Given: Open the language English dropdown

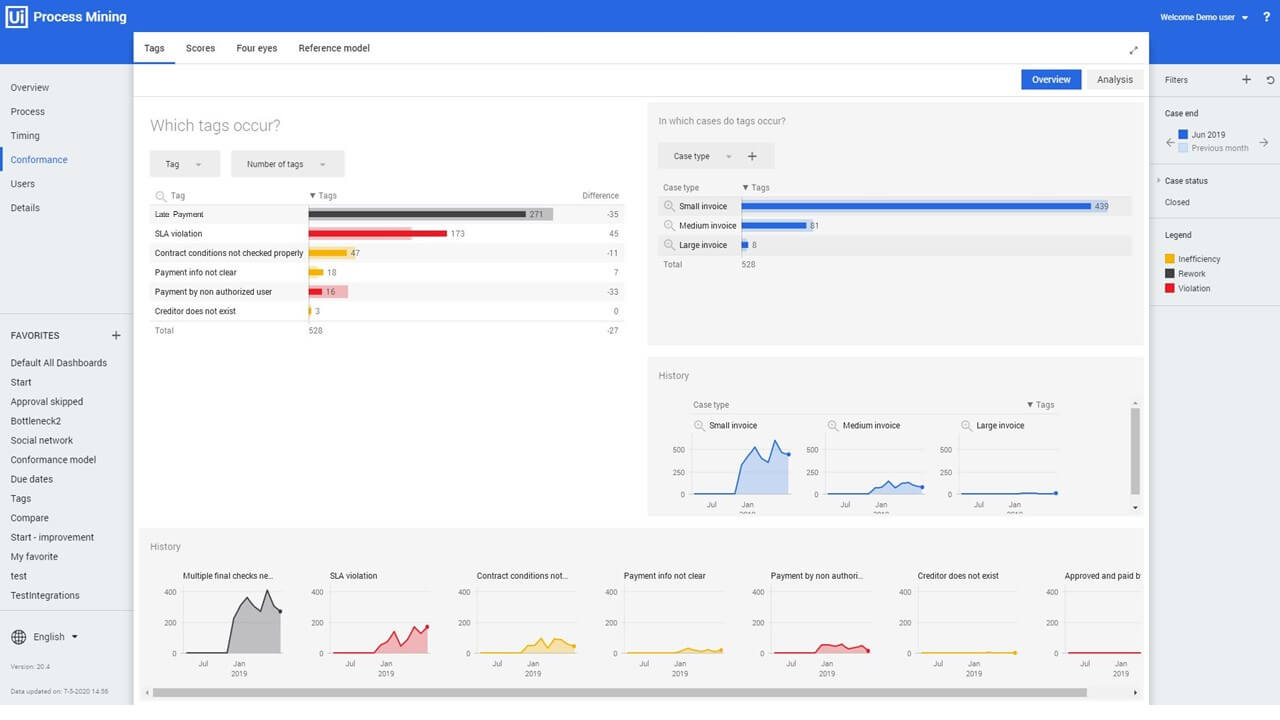Looking at the screenshot, I should tap(47, 637).
